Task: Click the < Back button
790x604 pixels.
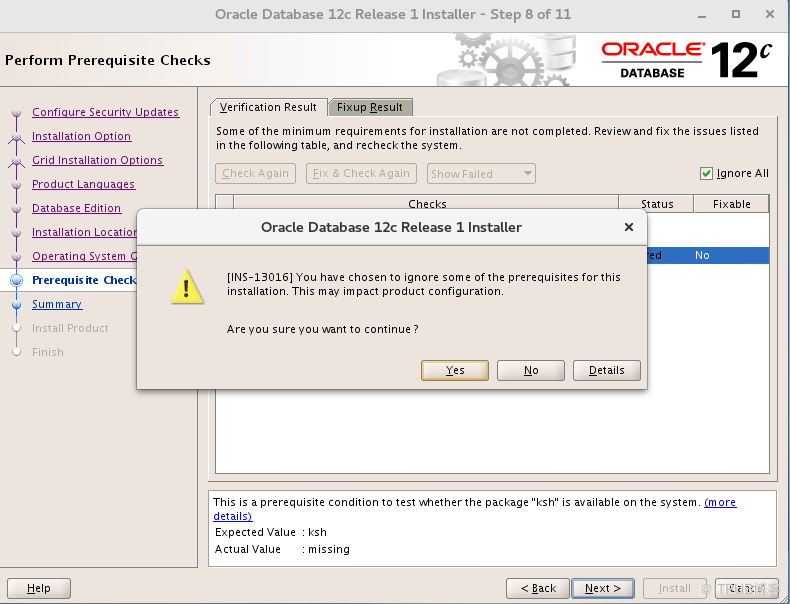Action: tap(538, 588)
